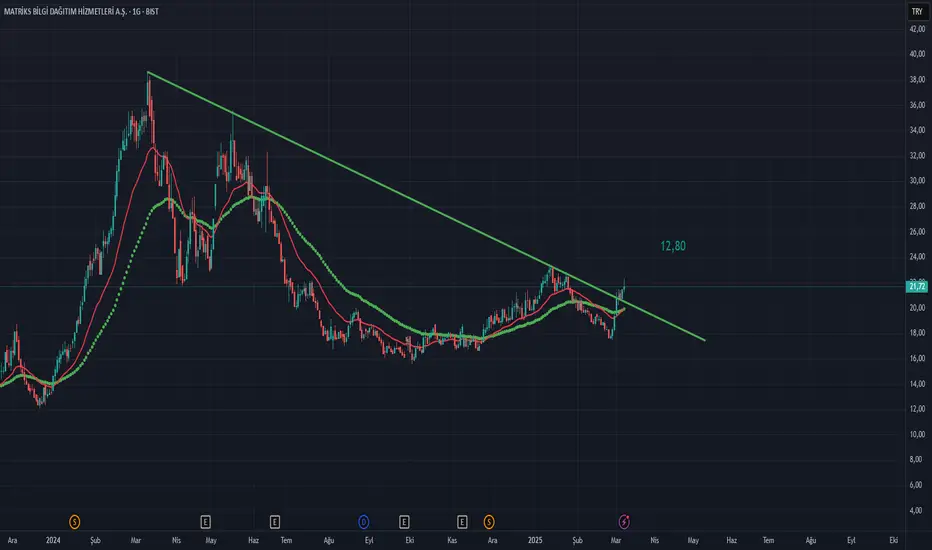Viewport: 932px width, 550px height.
Task: Click the orange S marker at December 2024
Action: point(489,522)
